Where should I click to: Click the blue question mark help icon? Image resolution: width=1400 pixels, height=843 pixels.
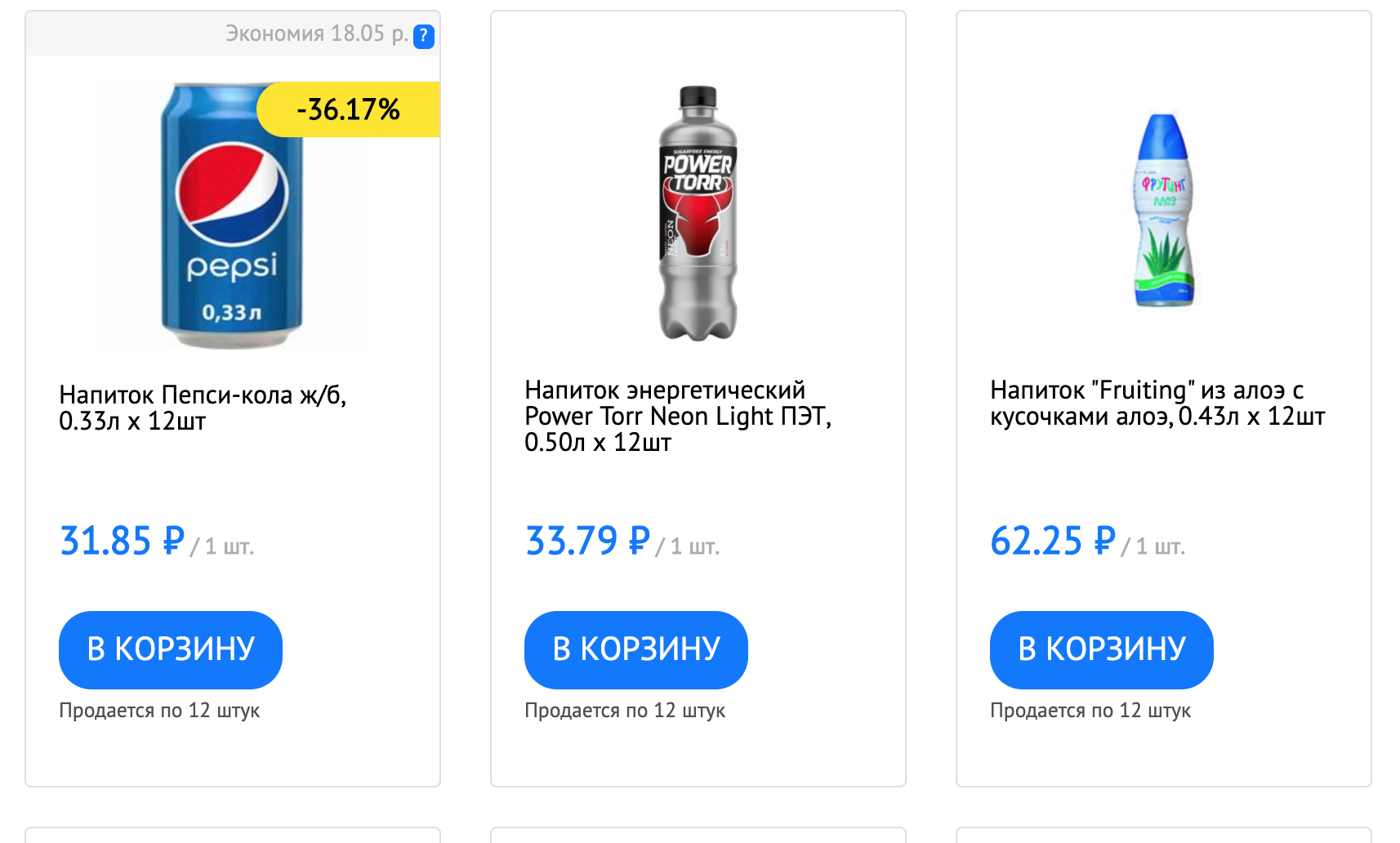[423, 36]
